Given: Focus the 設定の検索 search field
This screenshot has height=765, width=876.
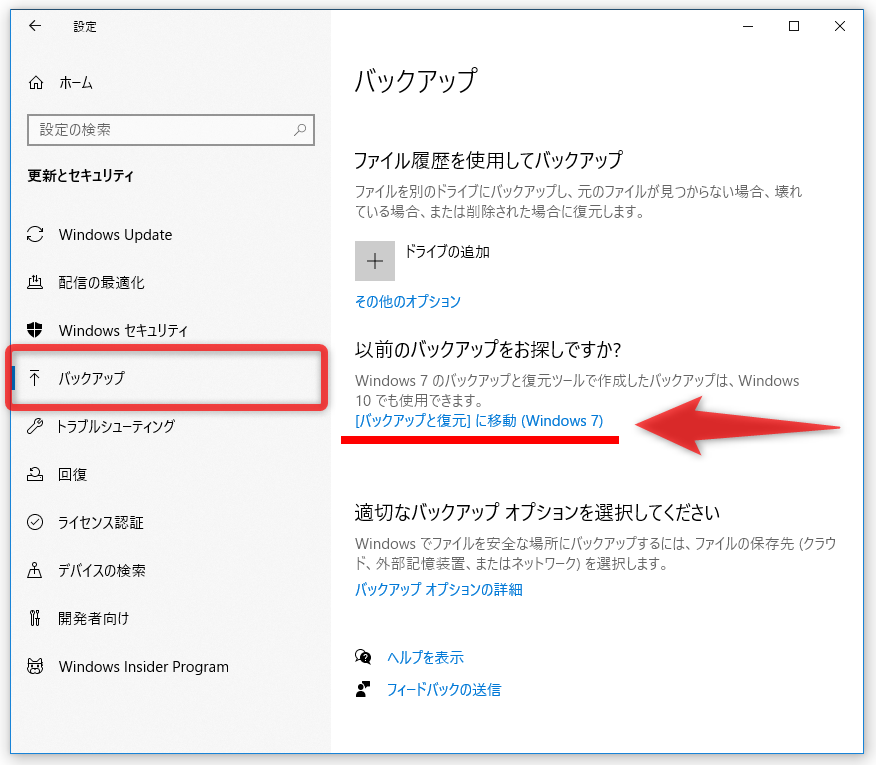Looking at the screenshot, I should 171,130.
